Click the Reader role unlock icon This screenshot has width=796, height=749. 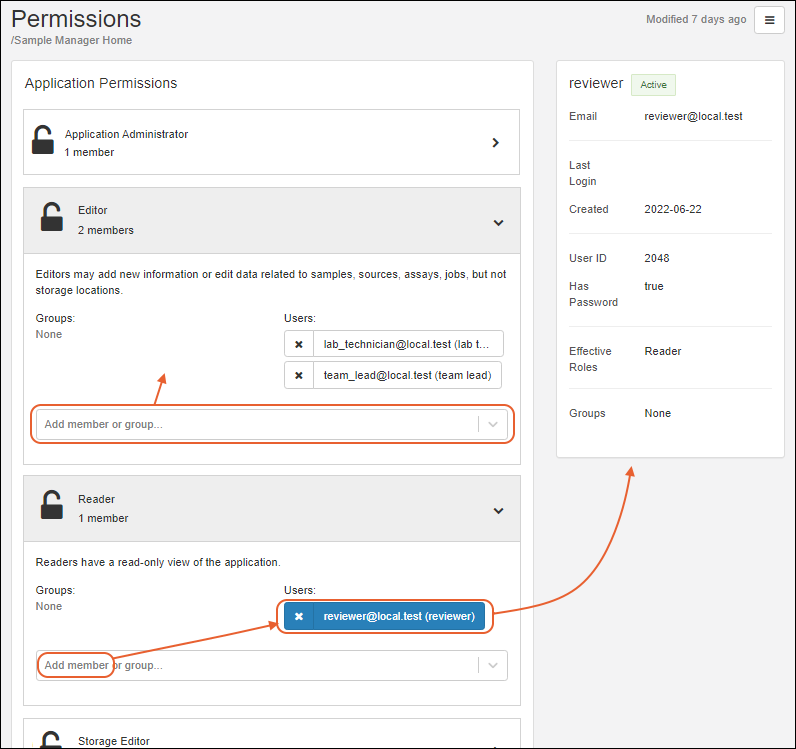tap(51, 506)
